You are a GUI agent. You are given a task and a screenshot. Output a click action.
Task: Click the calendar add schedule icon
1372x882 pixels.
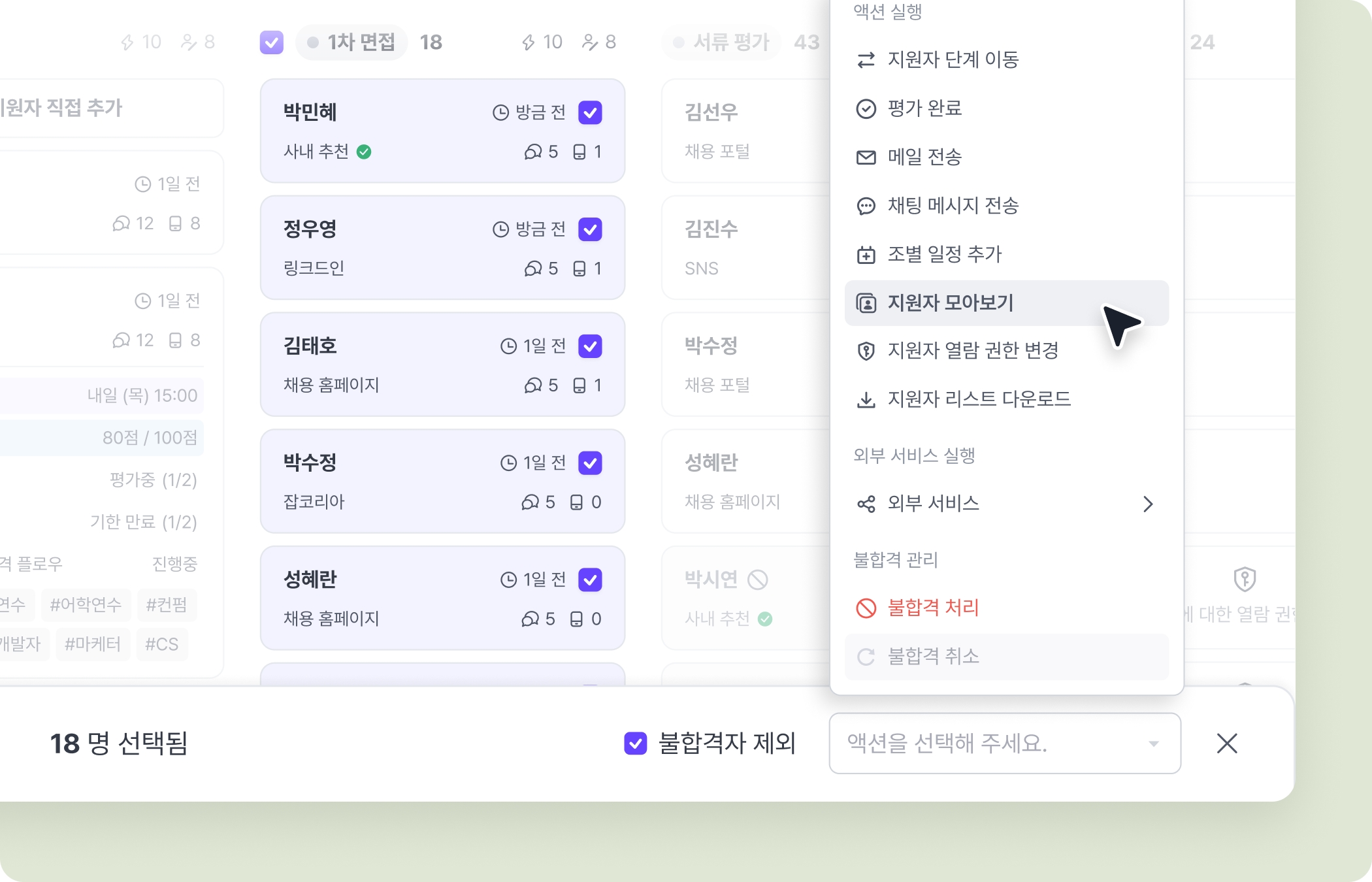tap(866, 255)
